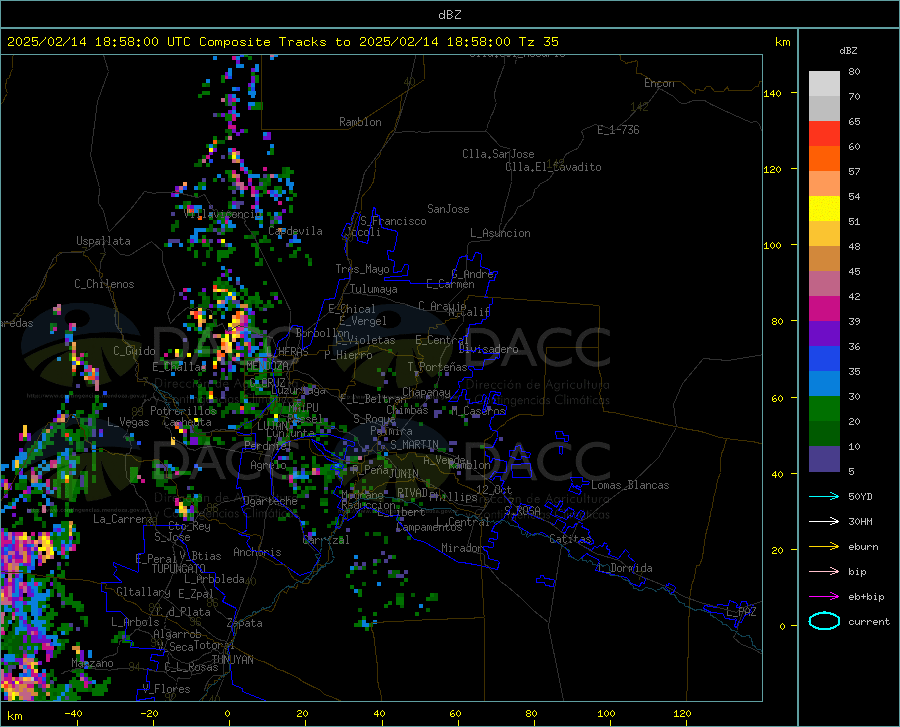Click the 'S_Francisco' place label
Image resolution: width=900 pixels, height=727 pixels.
pos(393,221)
